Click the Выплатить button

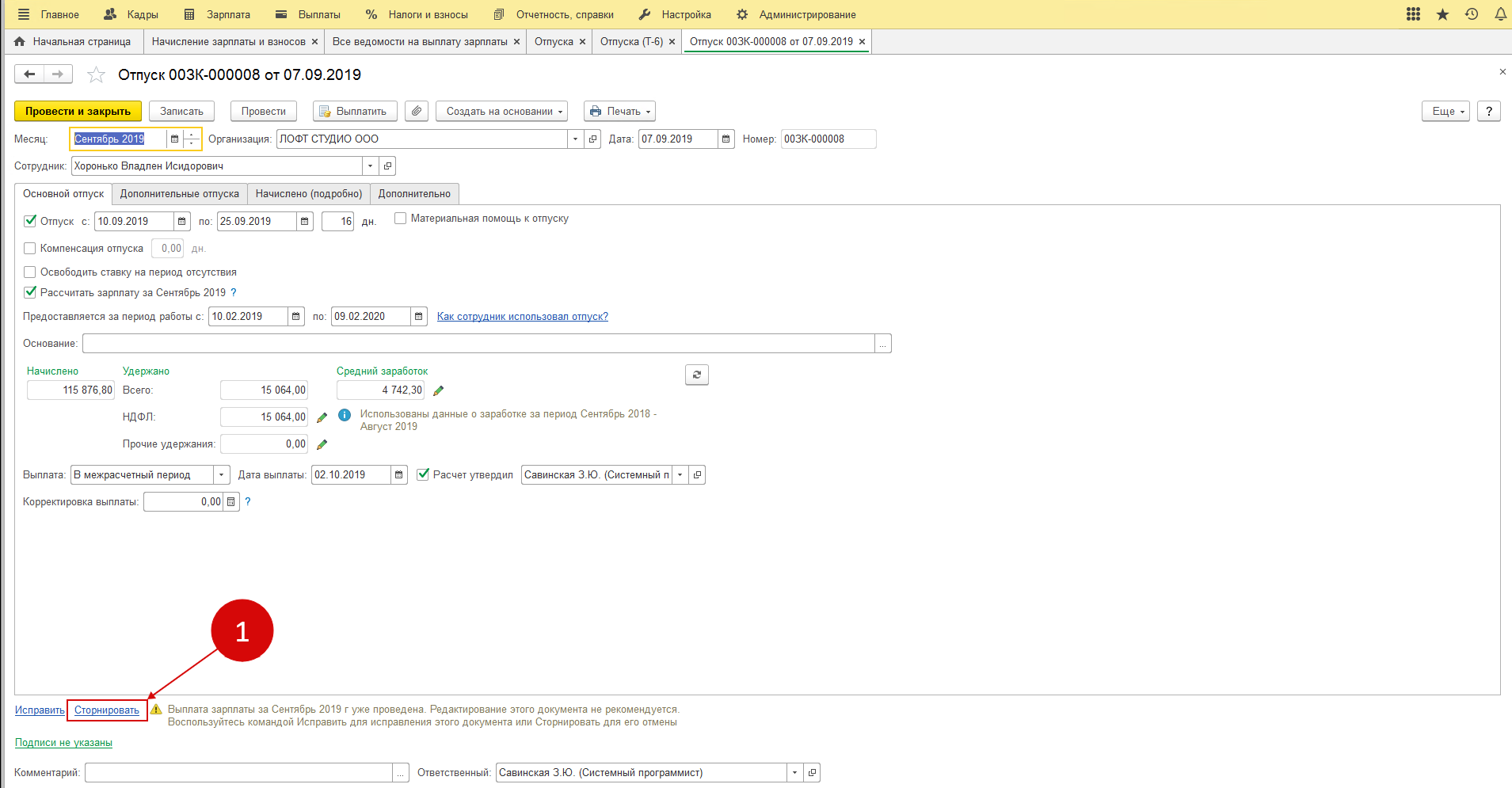(x=355, y=111)
